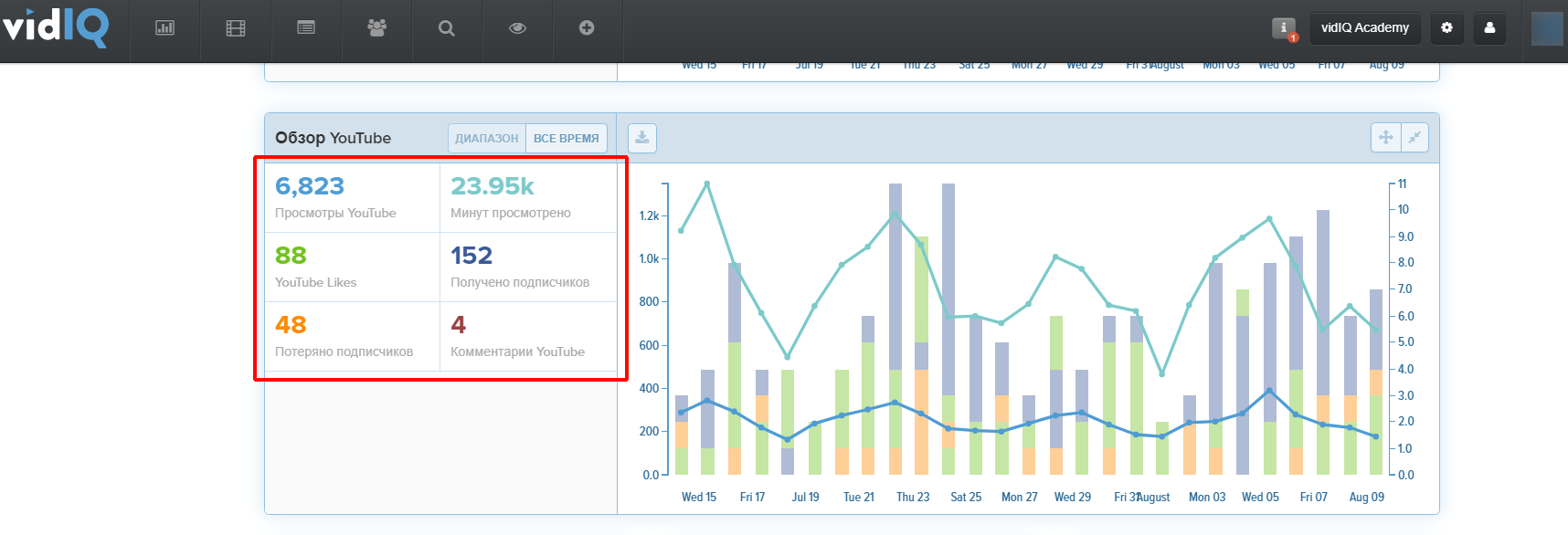Click the vidIQ logo
Image resolution: width=1568 pixels, height=535 pixels.
click(x=55, y=26)
